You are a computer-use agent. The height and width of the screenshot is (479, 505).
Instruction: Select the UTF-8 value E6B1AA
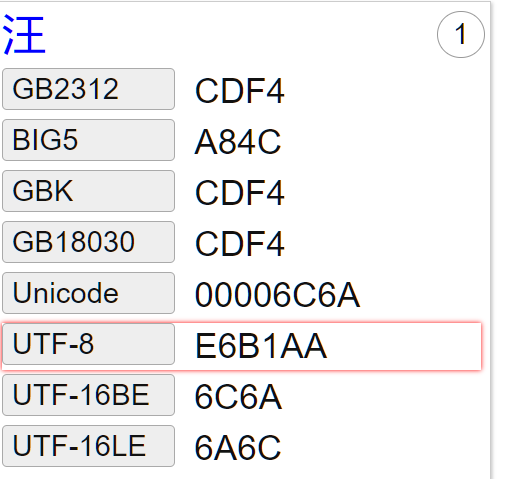pyautogui.click(x=261, y=346)
